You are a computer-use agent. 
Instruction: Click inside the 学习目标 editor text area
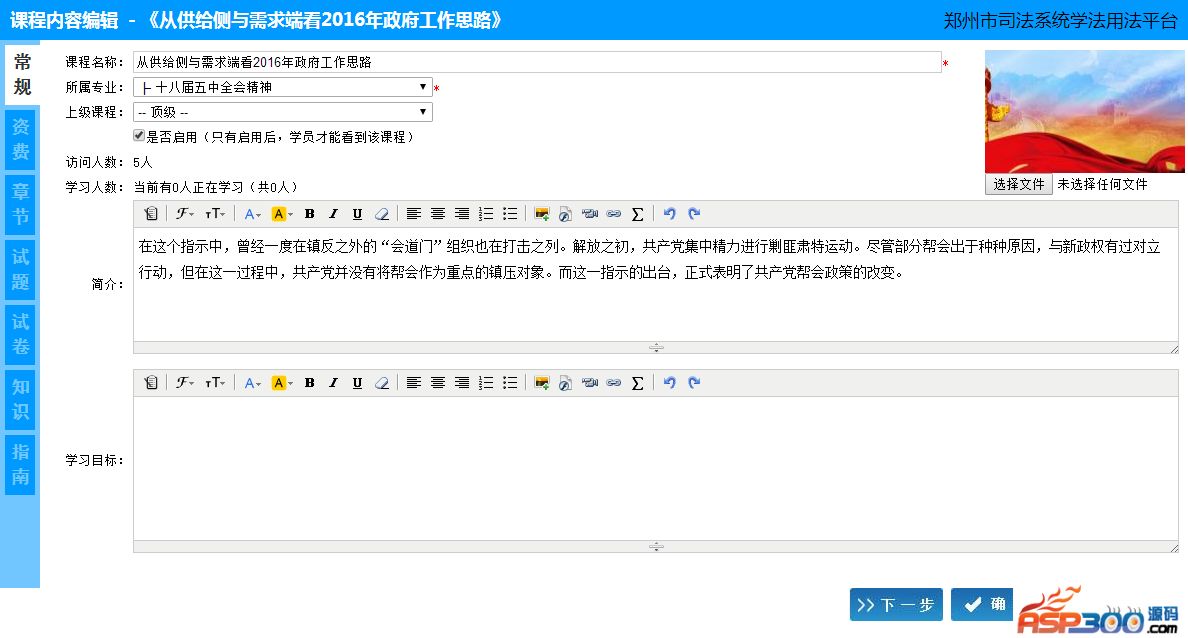[655, 468]
